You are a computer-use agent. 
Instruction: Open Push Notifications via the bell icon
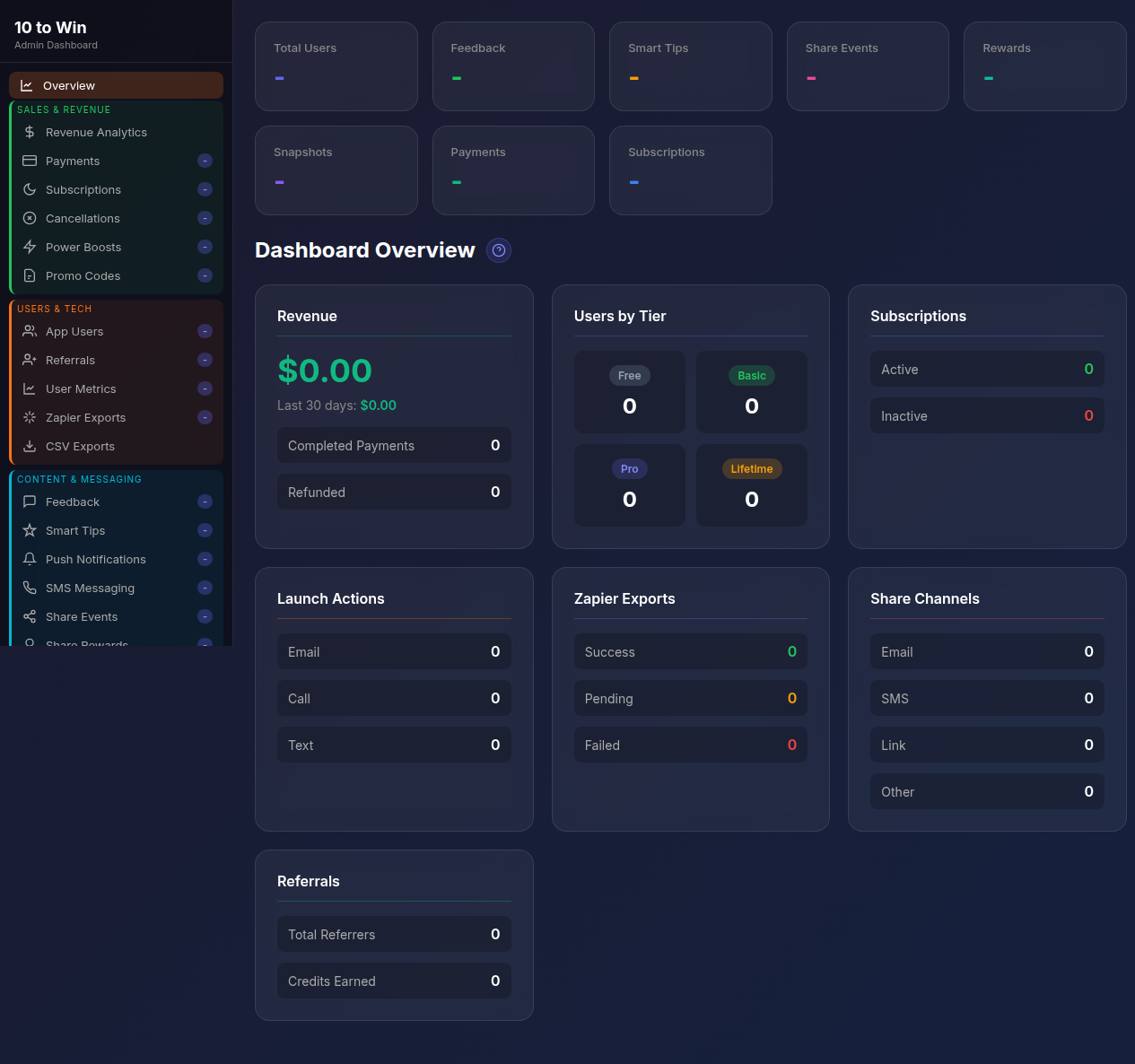point(29,559)
